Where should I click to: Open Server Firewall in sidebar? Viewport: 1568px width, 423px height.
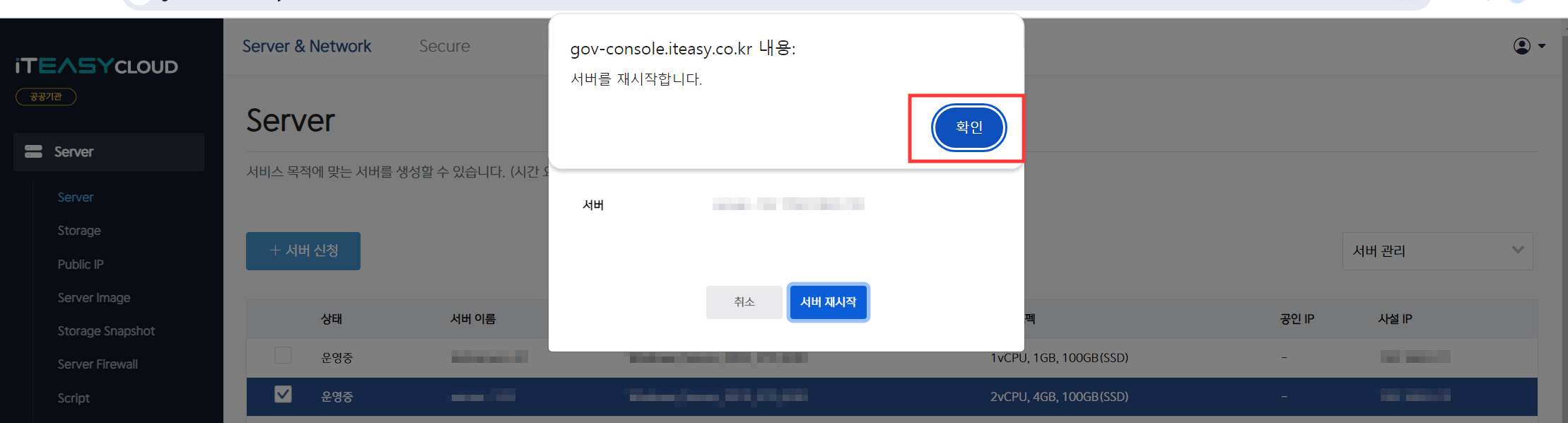pyautogui.click(x=98, y=364)
